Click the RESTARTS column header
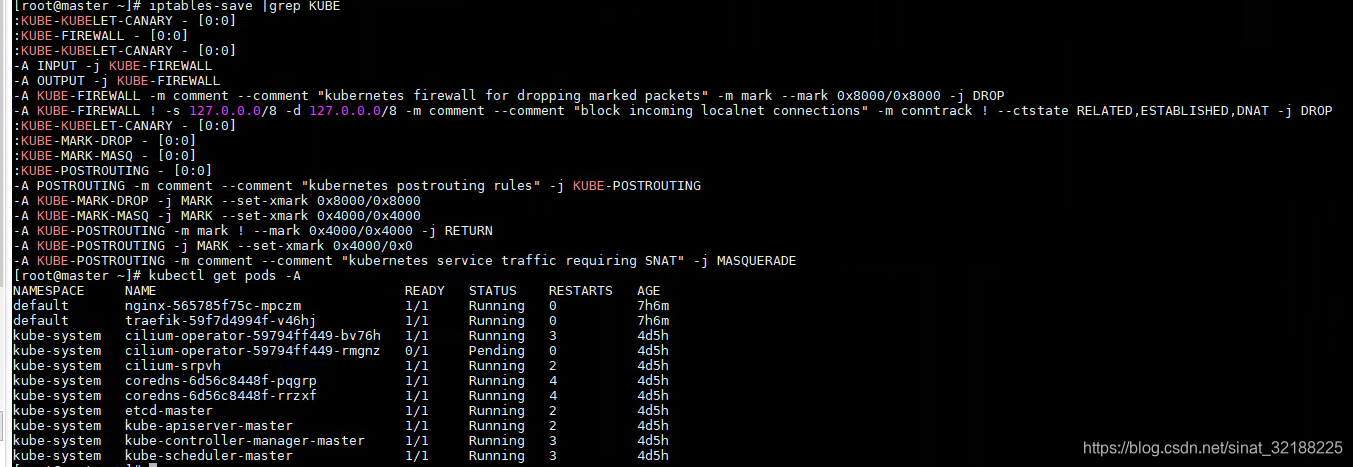This screenshot has height=467, width=1353. (x=581, y=290)
